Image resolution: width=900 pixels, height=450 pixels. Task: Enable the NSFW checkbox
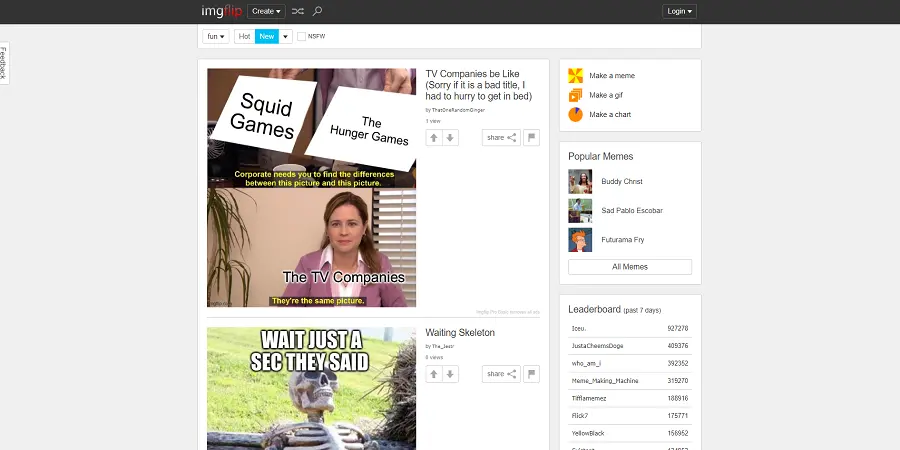(302, 37)
